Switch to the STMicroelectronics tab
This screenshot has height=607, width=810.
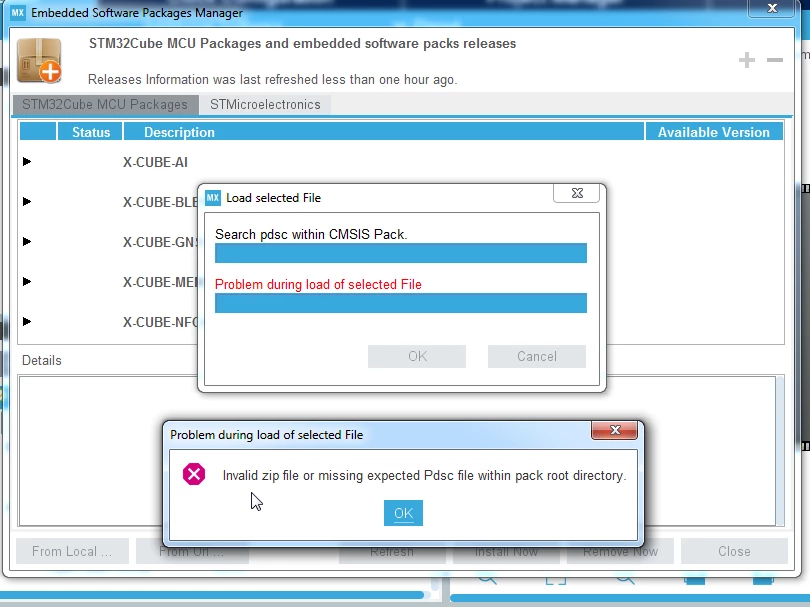point(265,104)
